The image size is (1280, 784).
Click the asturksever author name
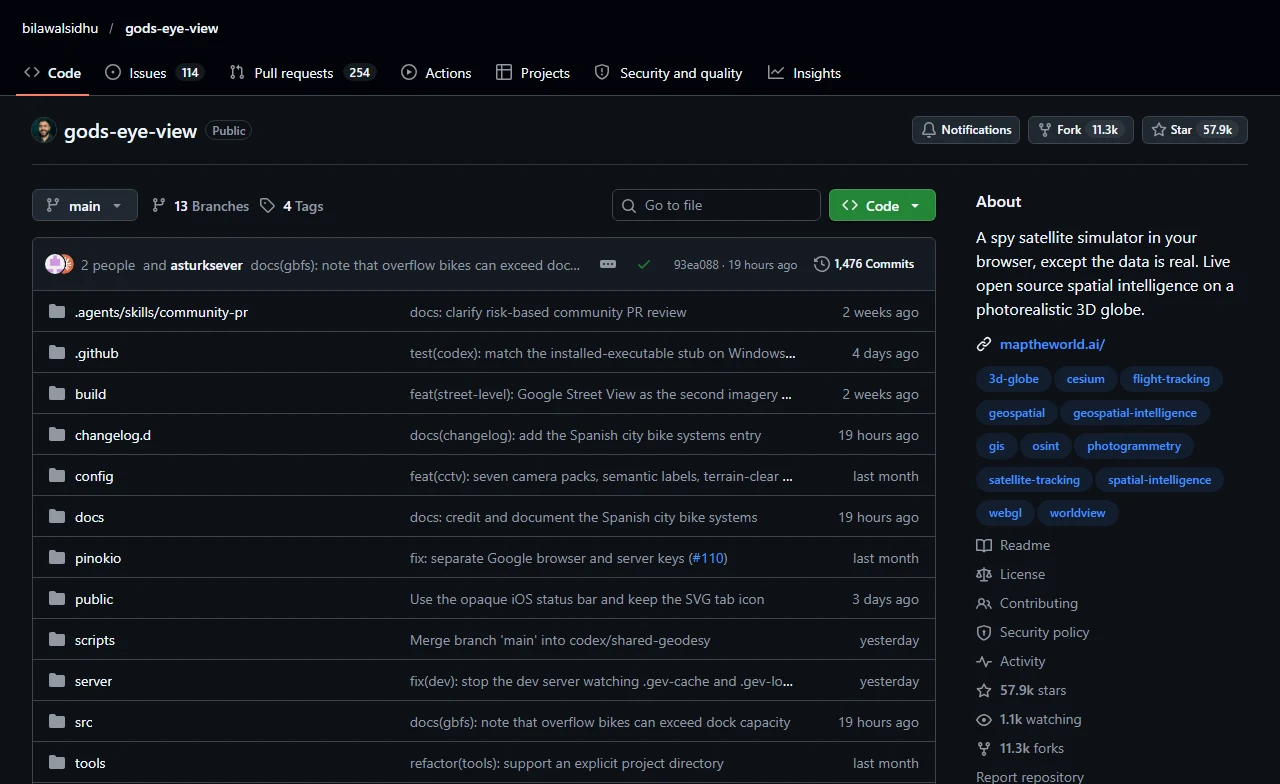[207, 265]
